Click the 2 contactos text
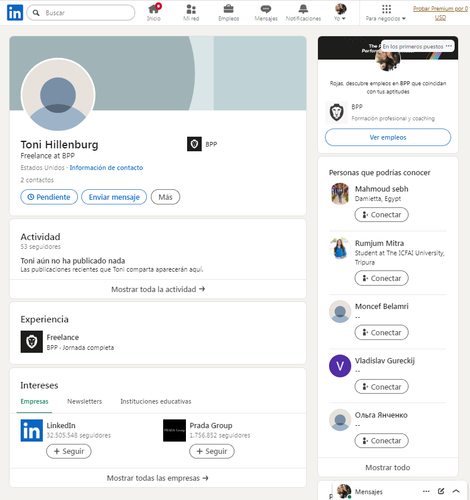This screenshot has height=500, width=470. [37, 180]
